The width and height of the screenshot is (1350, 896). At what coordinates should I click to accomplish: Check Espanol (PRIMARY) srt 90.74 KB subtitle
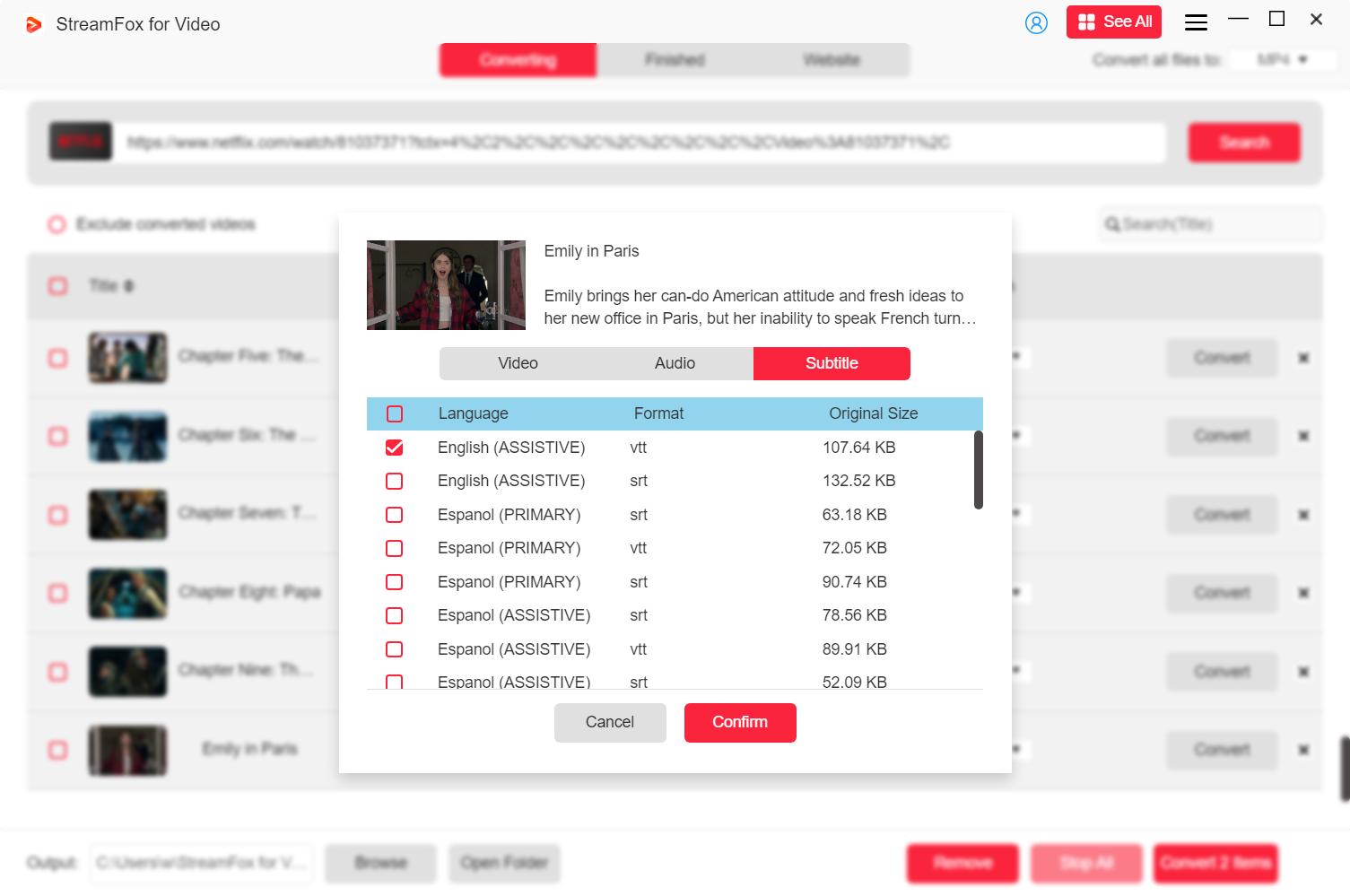click(394, 582)
